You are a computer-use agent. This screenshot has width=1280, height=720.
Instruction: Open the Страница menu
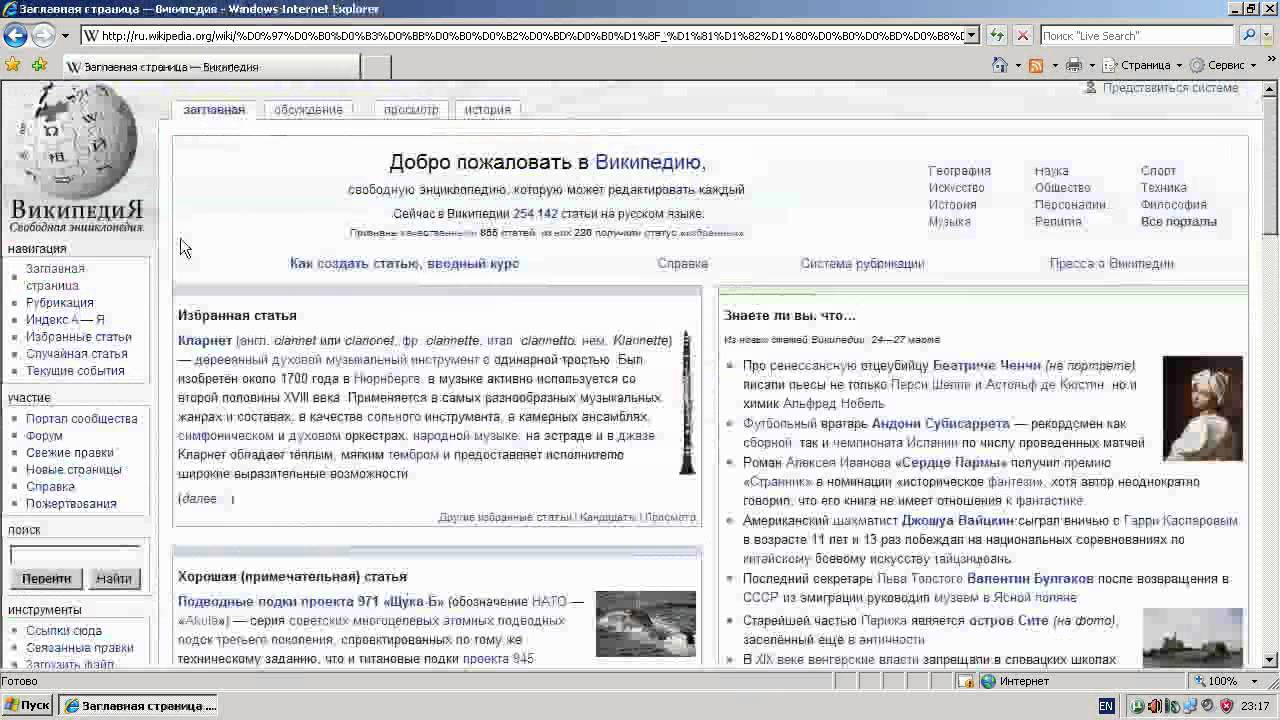(x=1143, y=65)
